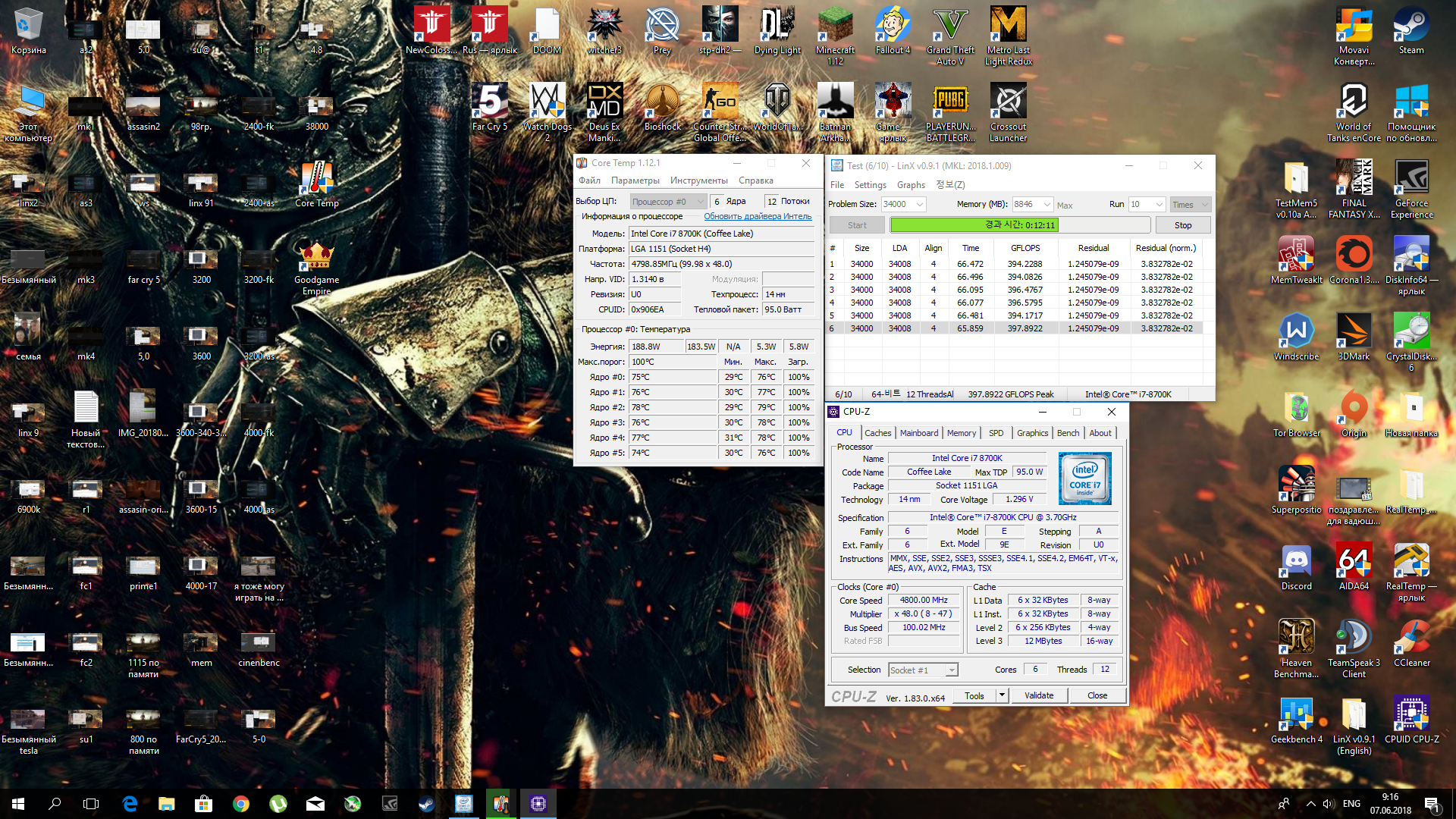This screenshot has height=819, width=1456.
Task: Open the Tools dropdown arrow in CPU-Z
Action: point(1001,695)
